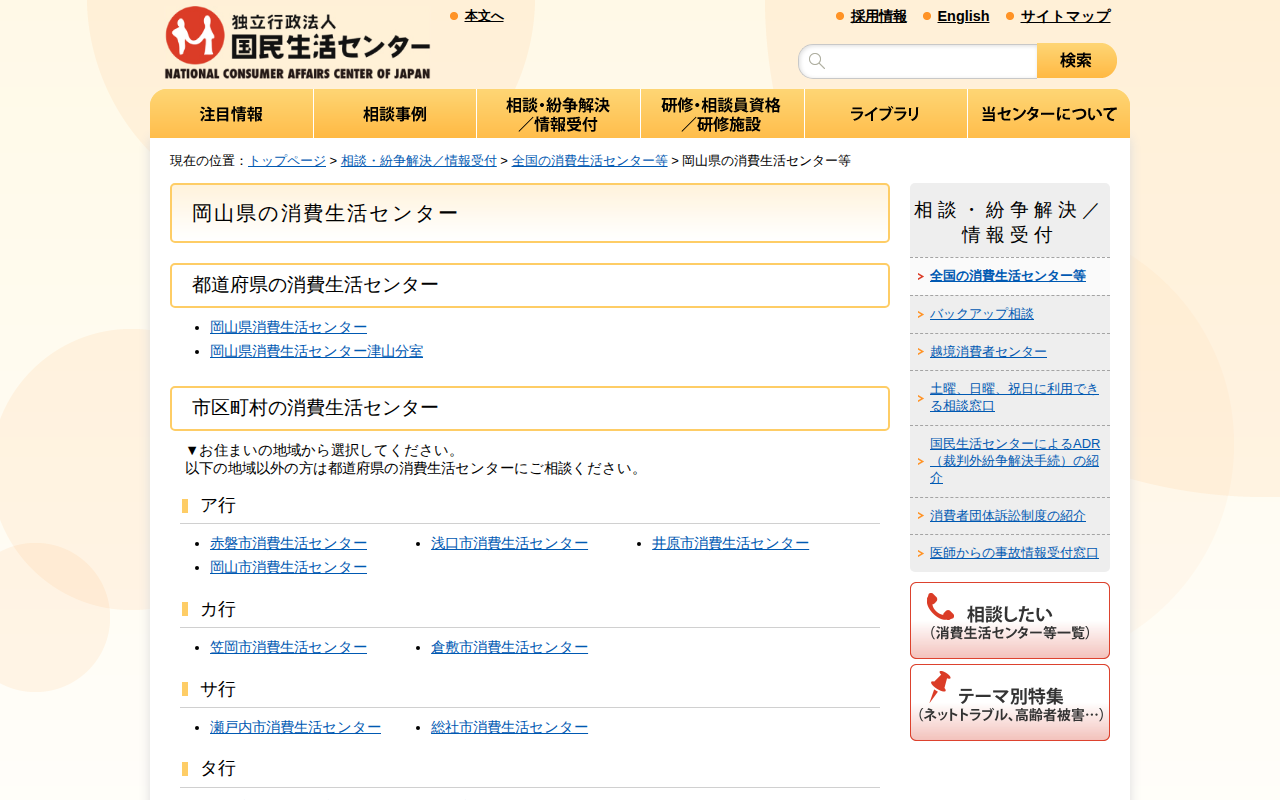
Task: Click the phone icon on 相談したい banner
Action: pos(940,607)
